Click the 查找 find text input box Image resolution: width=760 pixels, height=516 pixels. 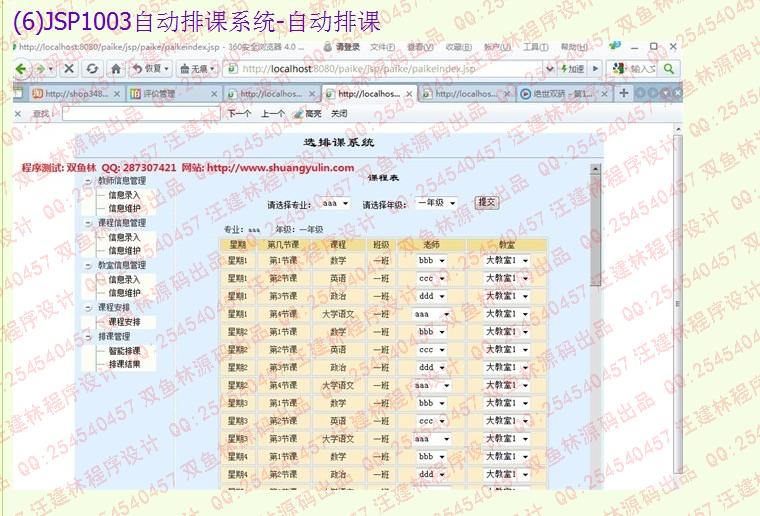[141, 114]
